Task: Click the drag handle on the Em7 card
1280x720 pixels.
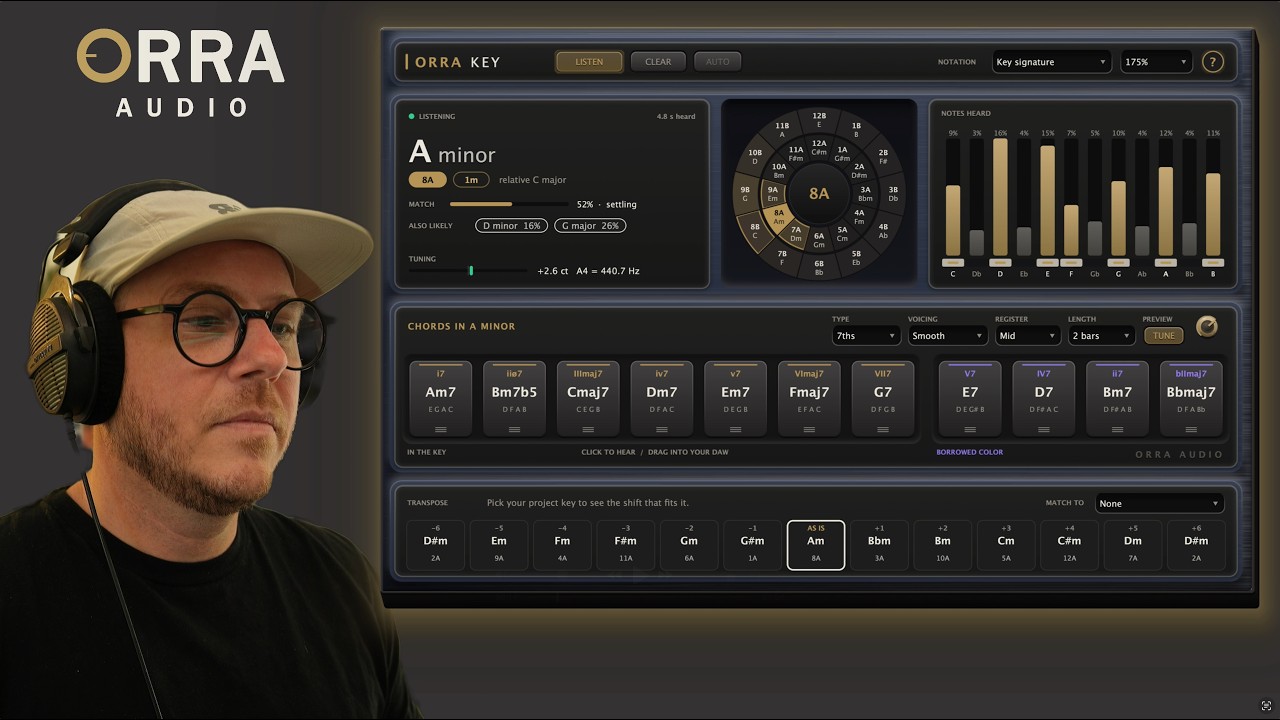Action: click(735, 430)
